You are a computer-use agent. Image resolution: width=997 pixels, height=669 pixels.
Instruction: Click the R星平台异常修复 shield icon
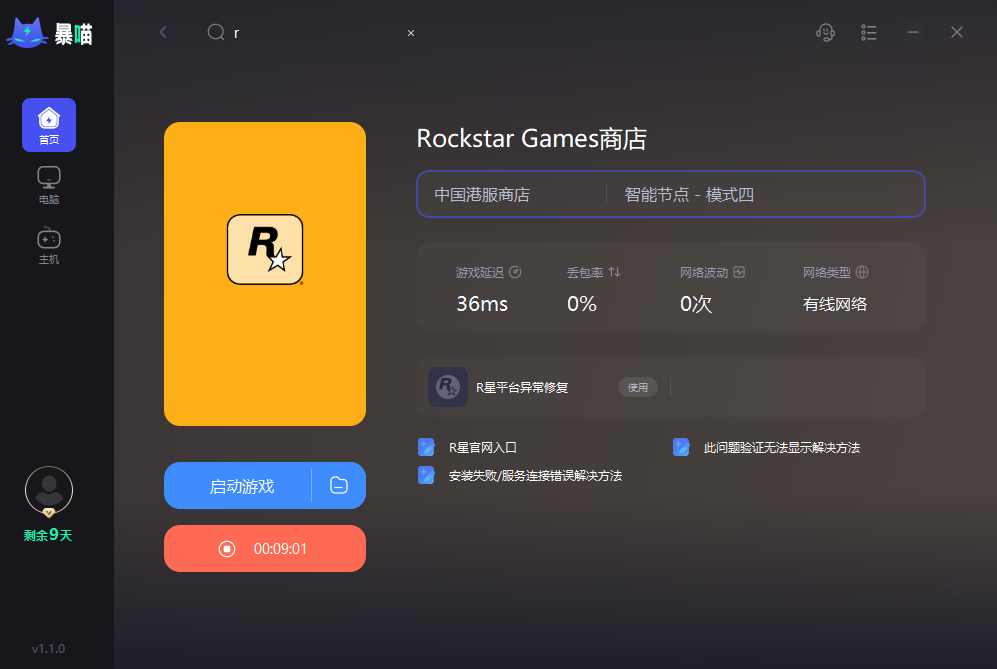click(x=447, y=387)
